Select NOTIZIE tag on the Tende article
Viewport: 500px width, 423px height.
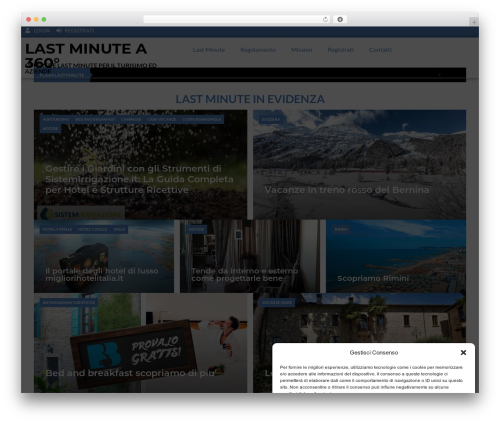pyautogui.click(x=196, y=229)
